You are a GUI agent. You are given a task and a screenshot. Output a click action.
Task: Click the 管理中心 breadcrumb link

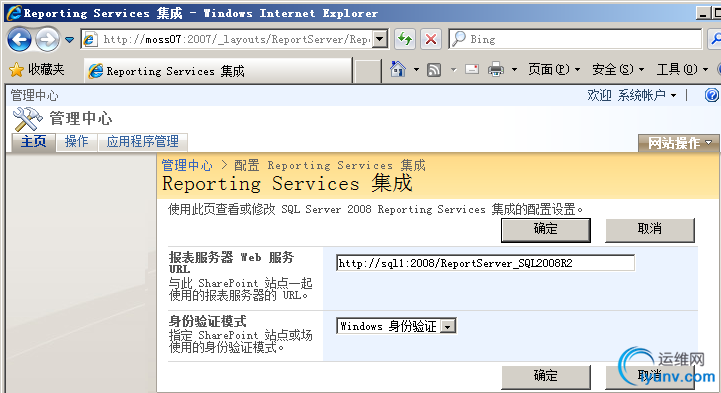[x=187, y=165]
